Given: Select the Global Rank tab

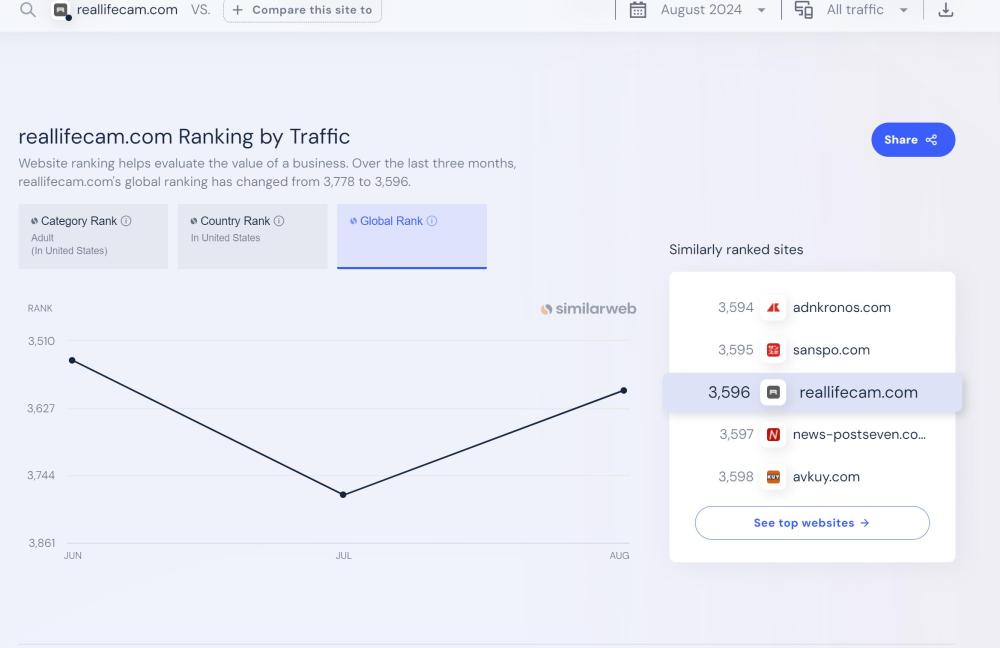Looking at the screenshot, I should point(411,236).
